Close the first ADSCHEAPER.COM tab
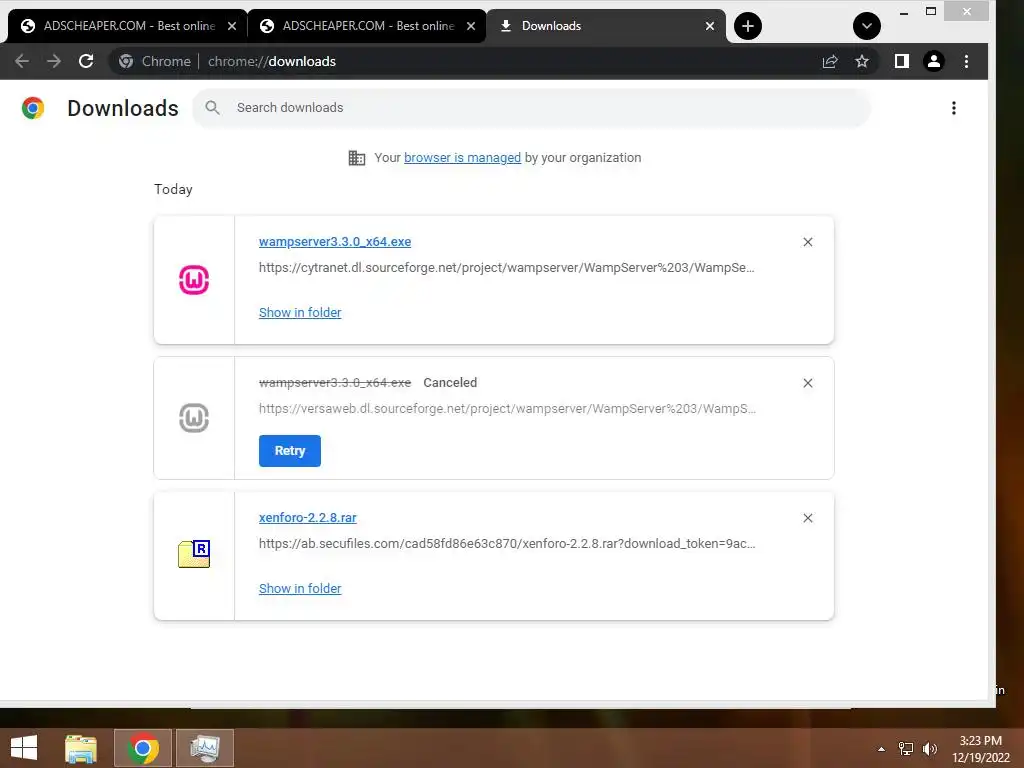The width and height of the screenshot is (1024, 768). coord(232,26)
